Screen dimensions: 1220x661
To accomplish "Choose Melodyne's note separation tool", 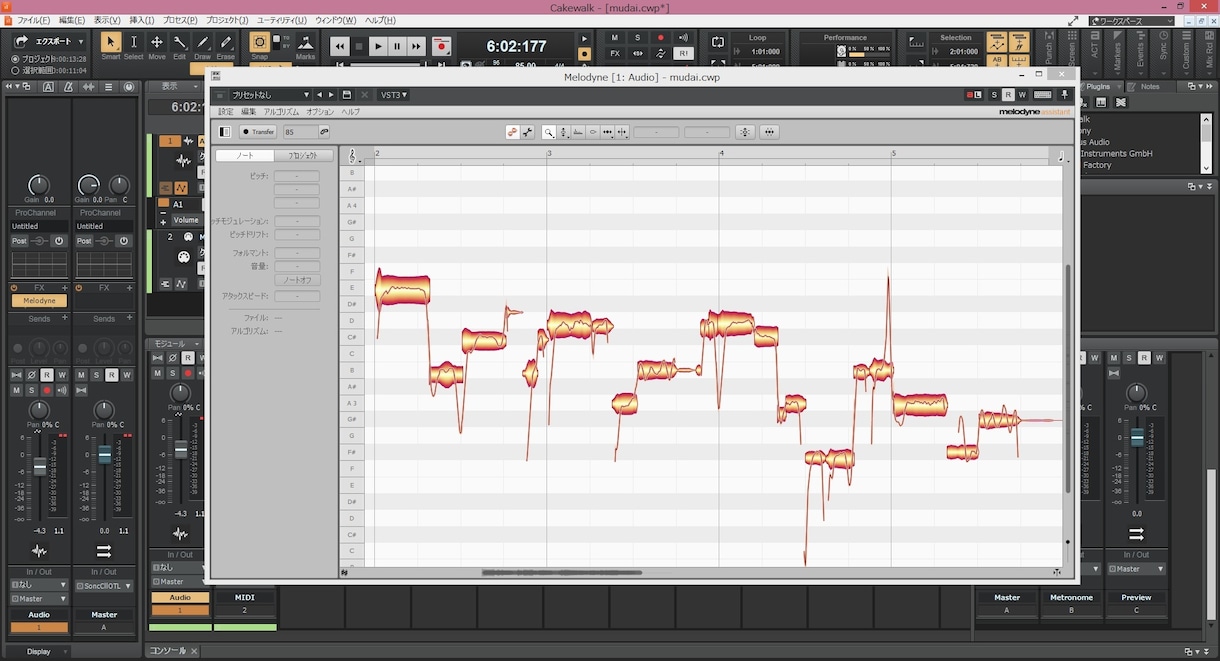I will (622, 132).
